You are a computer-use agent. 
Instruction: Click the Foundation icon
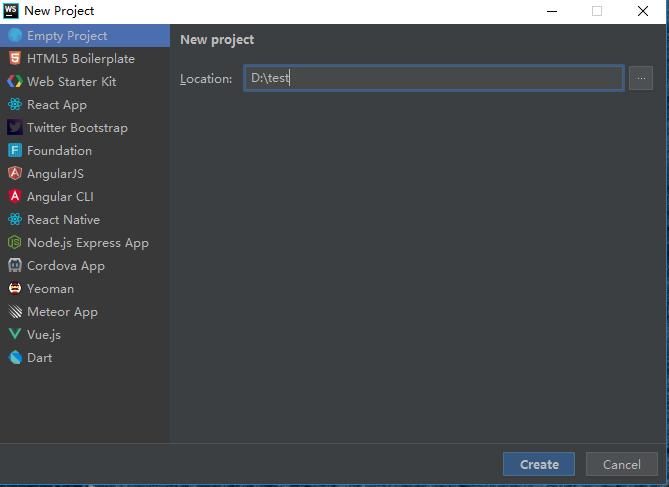coord(15,151)
